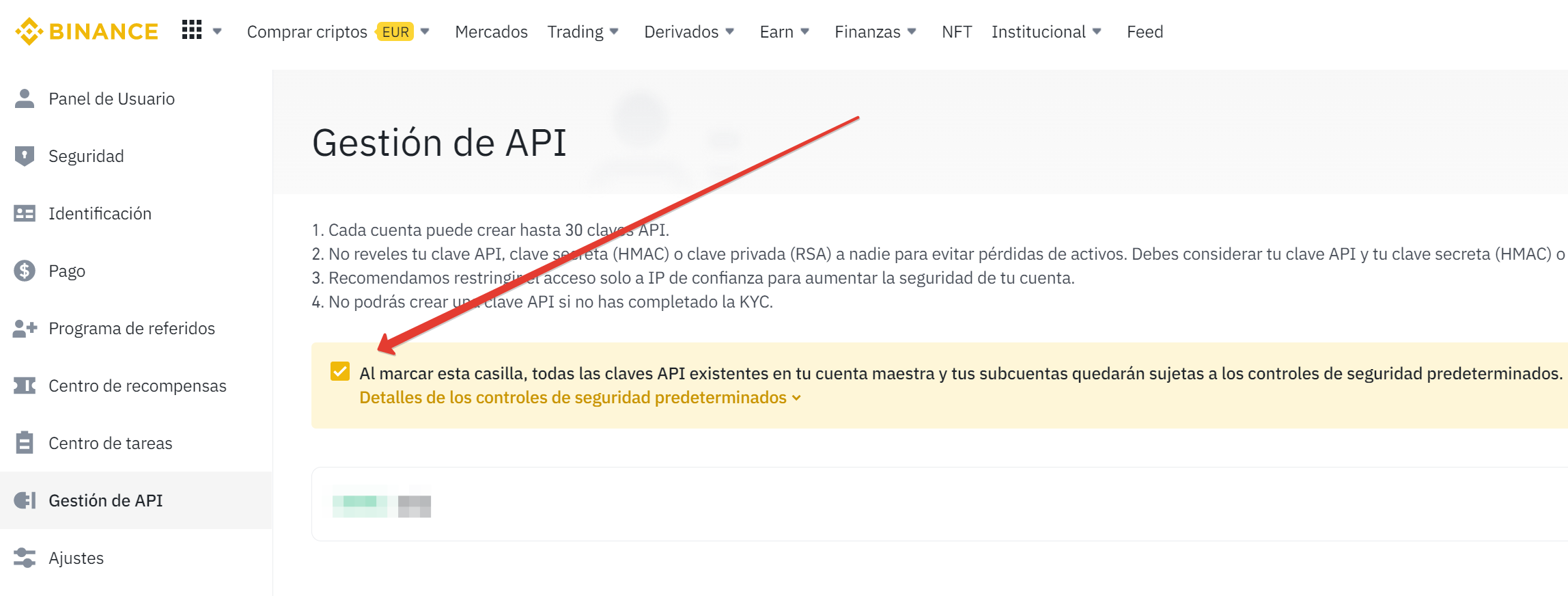Viewport: 1568px width, 596px height.
Task: Open Panel de Usuario in sidebar
Action: 111,98
